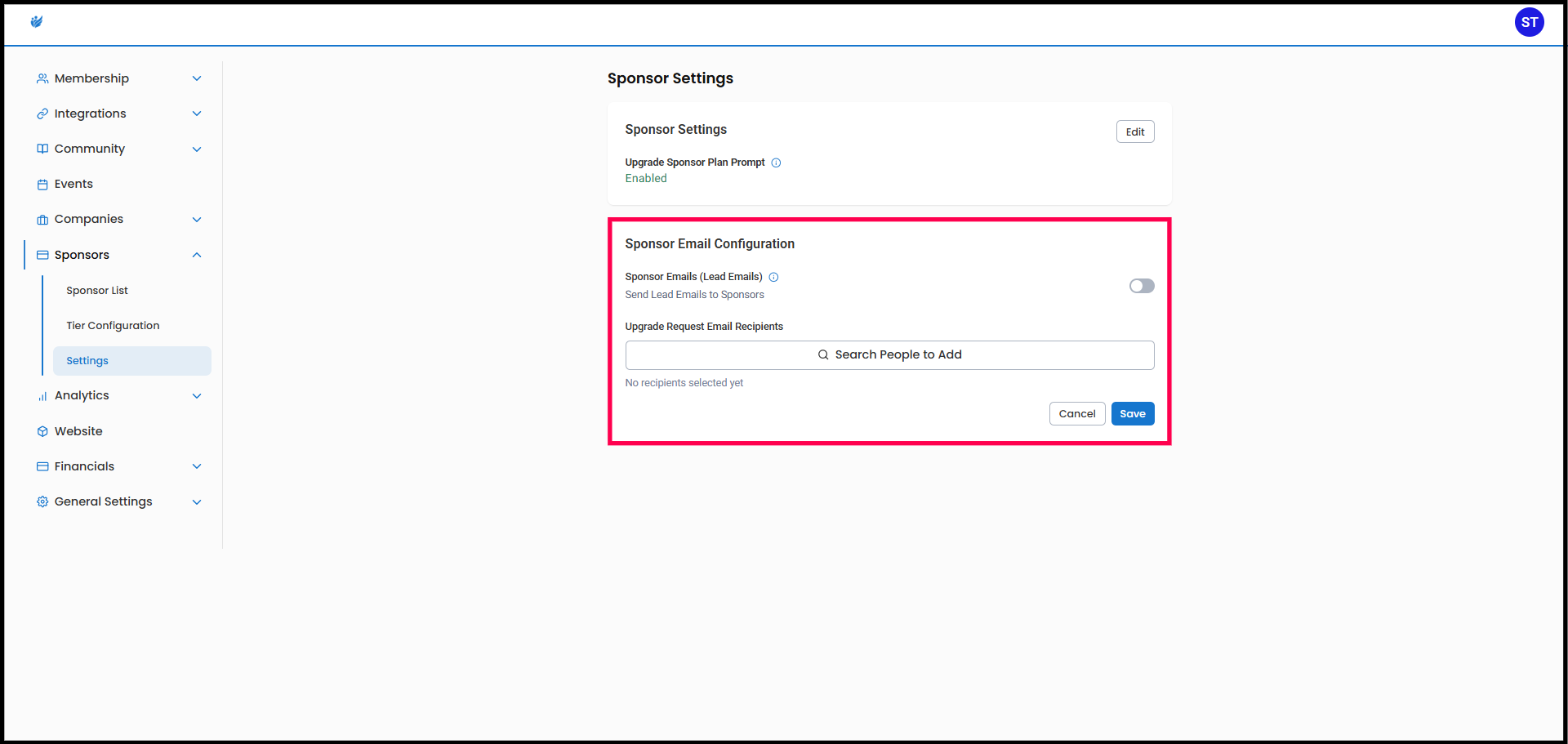The image size is (1568, 744).
Task: Go to Tier Configuration page
Action: (x=113, y=326)
